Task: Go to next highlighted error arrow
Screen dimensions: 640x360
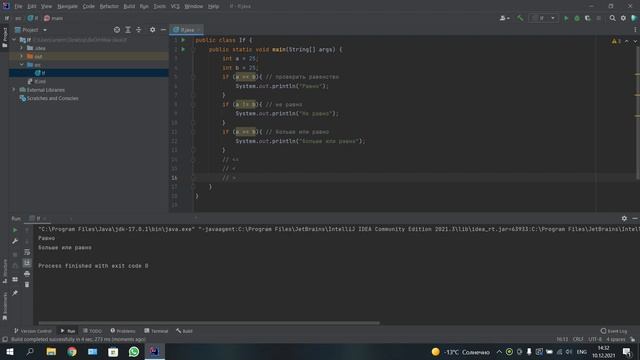Action: click(x=635, y=41)
